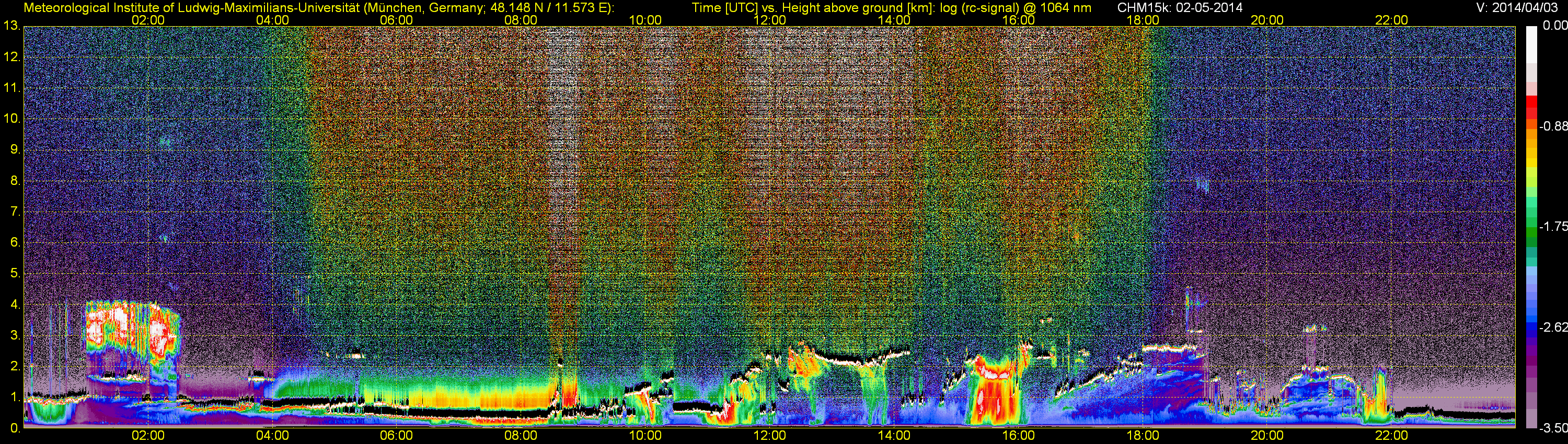
Task: Click the 18:00 label on the bottom time axis
Action: (1143, 436)
